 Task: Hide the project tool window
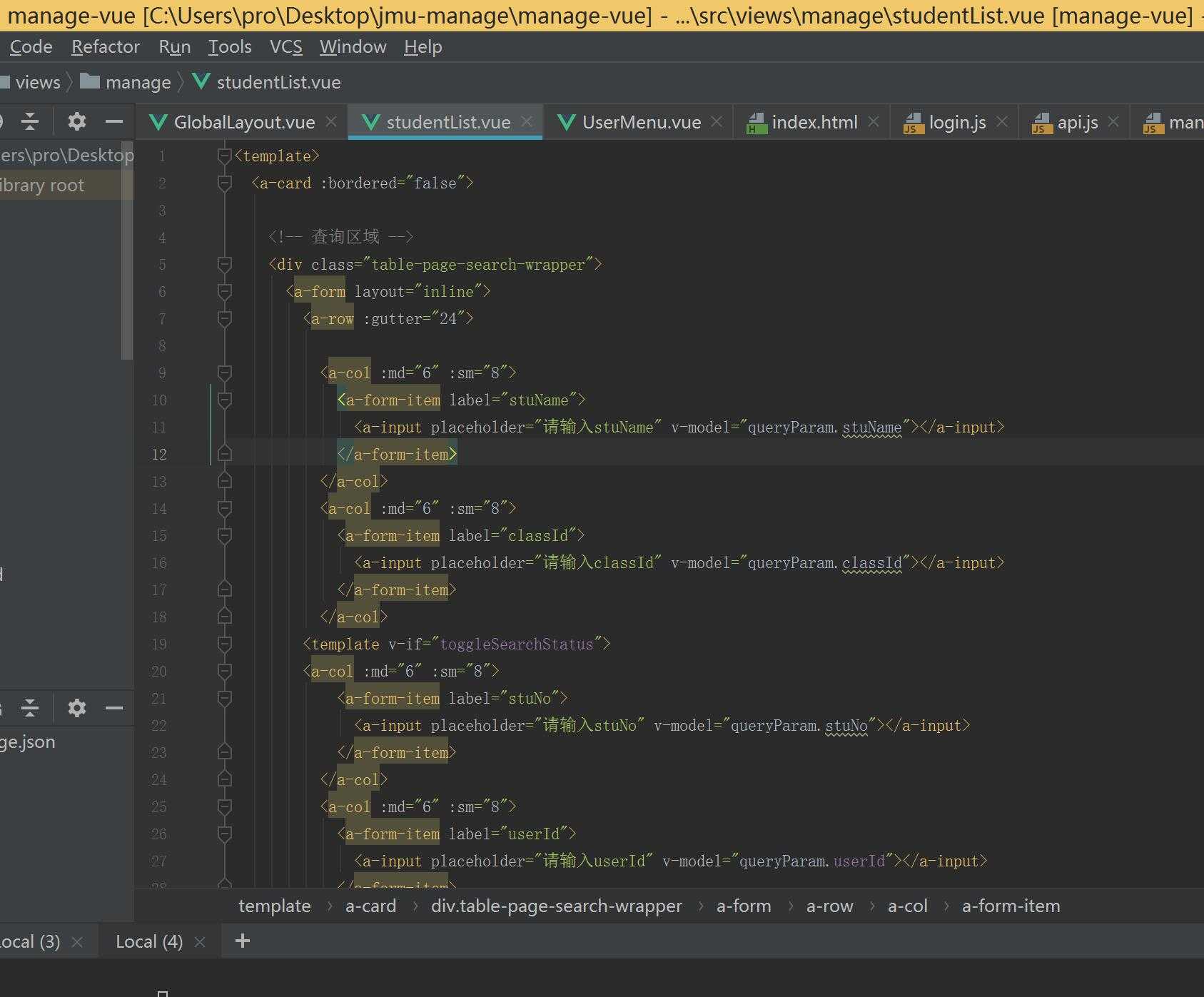[x=114, y=122]
